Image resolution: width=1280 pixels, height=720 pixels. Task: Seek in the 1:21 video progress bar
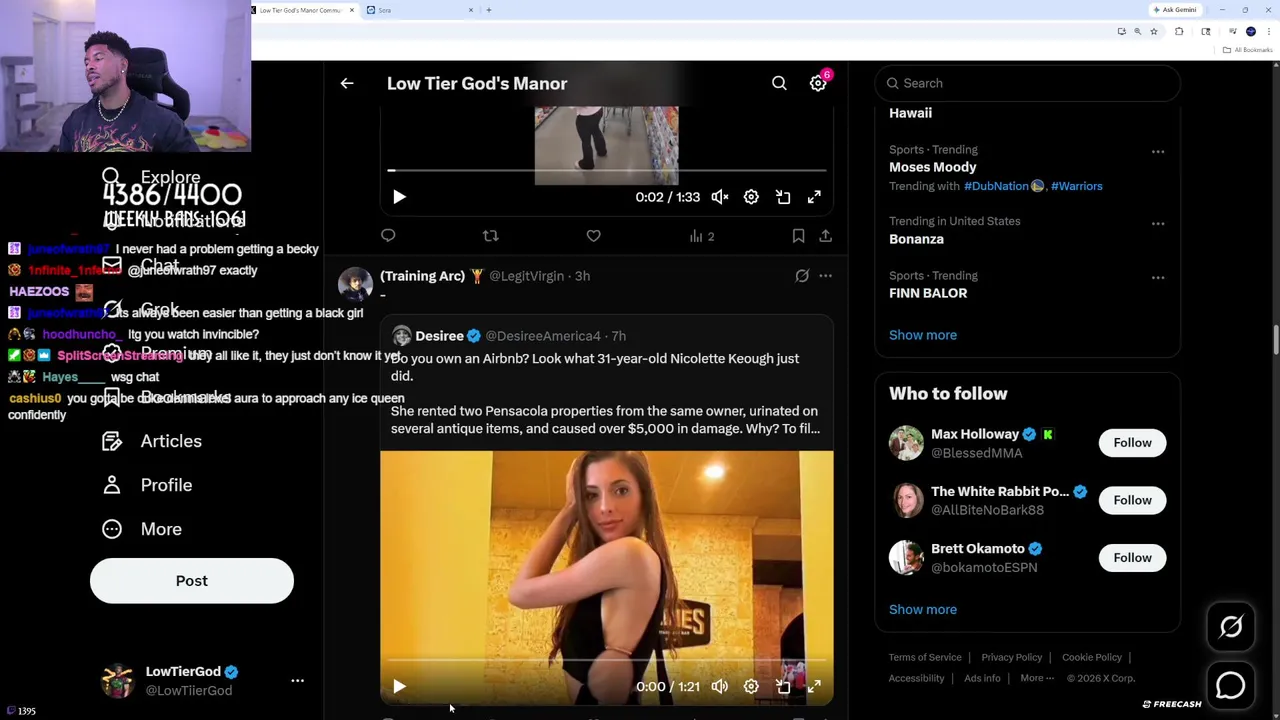click(x=607, y=661)
